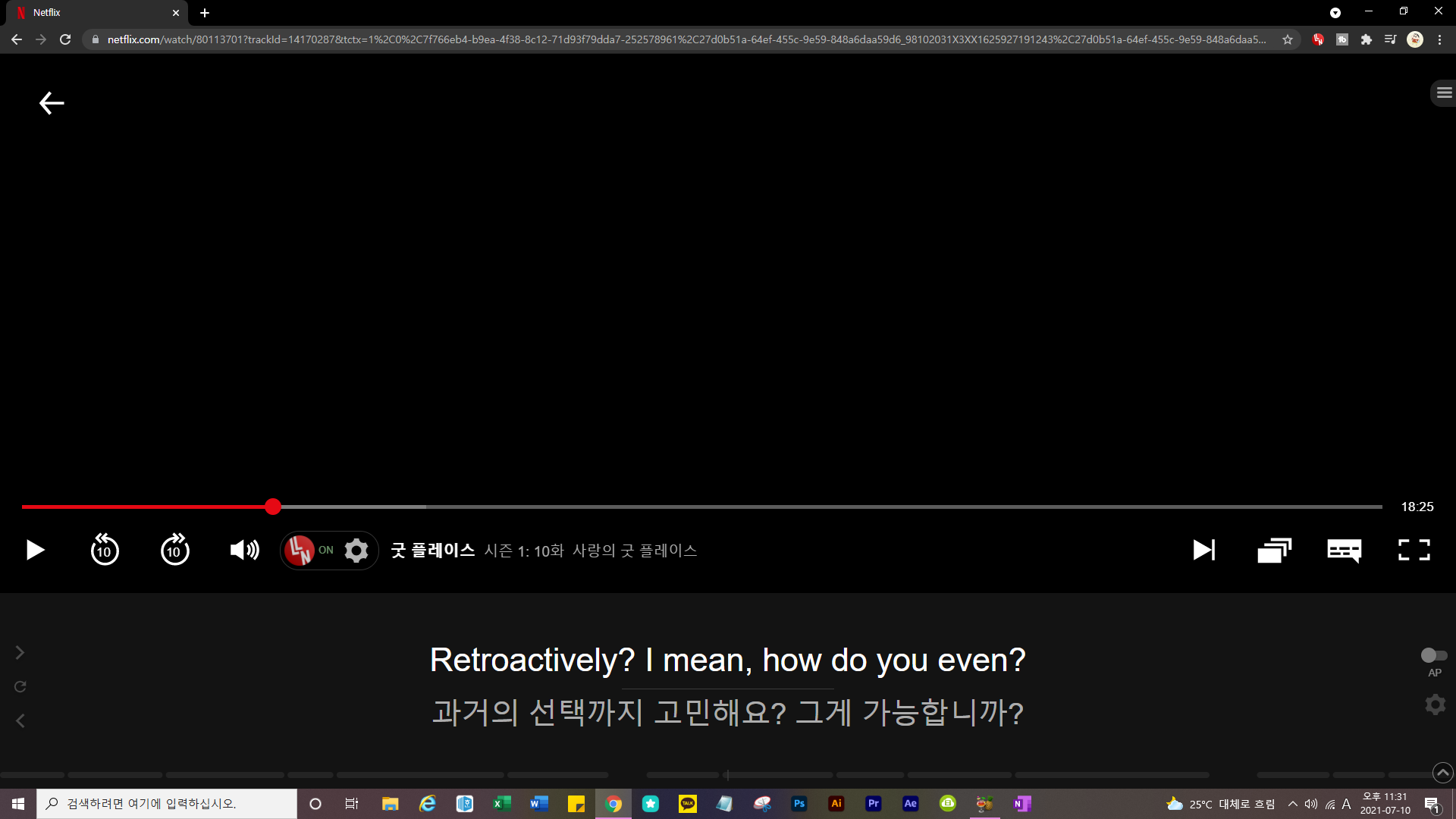The width and height of the screenshot is (1456, 819).
Task: Seek along the video progress bar
Action: tap(701, 507)
